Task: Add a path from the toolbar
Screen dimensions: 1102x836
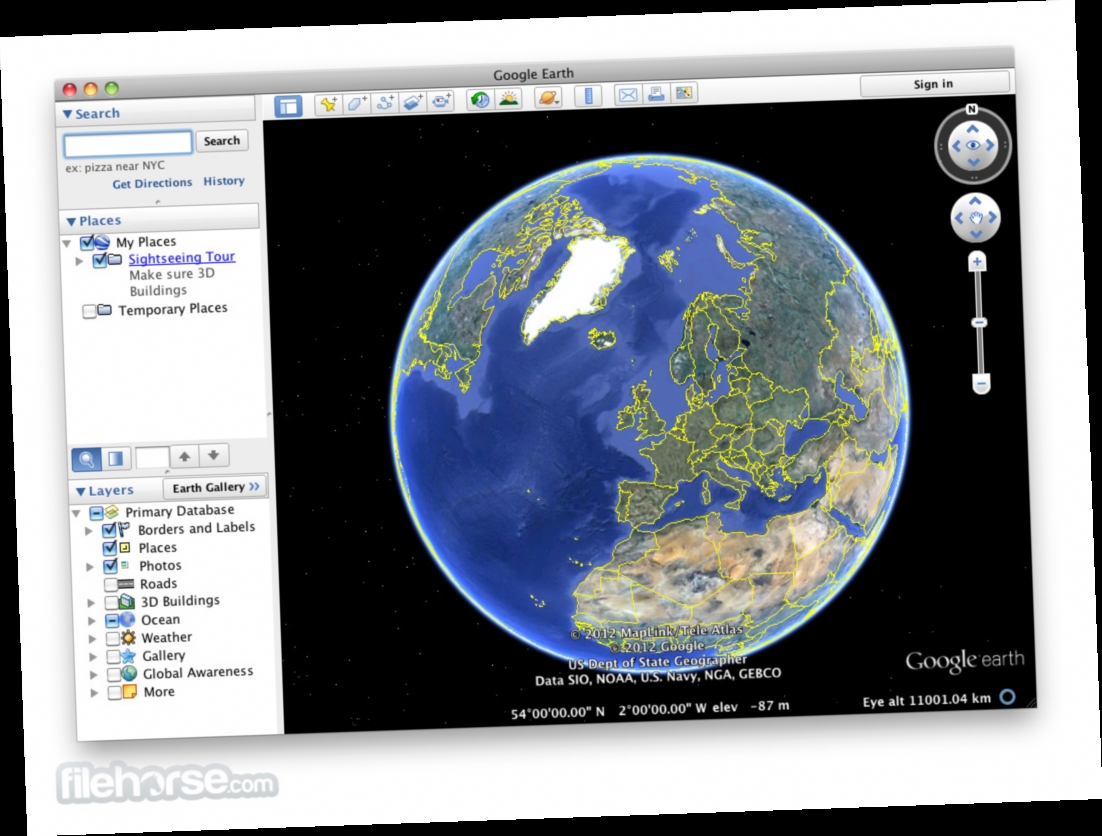Action: tap(384, 103)
